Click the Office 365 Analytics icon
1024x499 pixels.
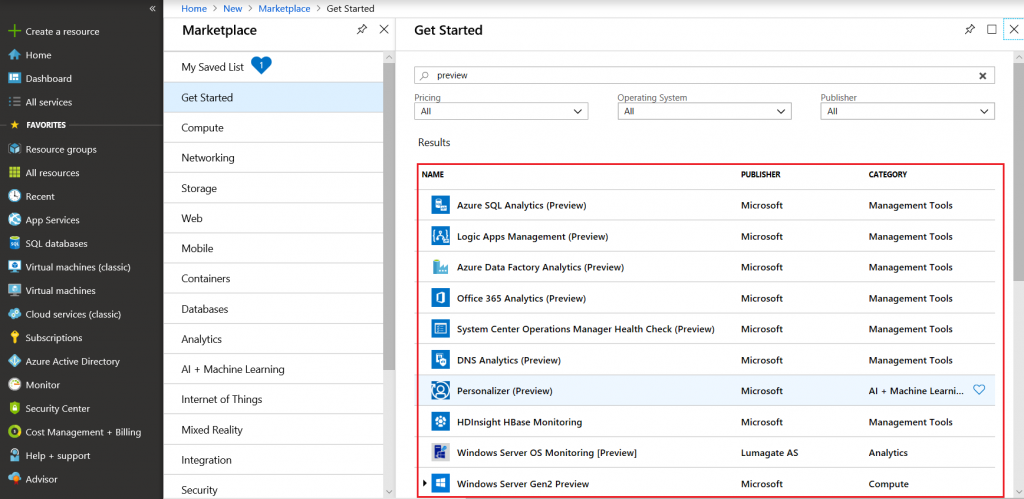[x=441, y=298]
